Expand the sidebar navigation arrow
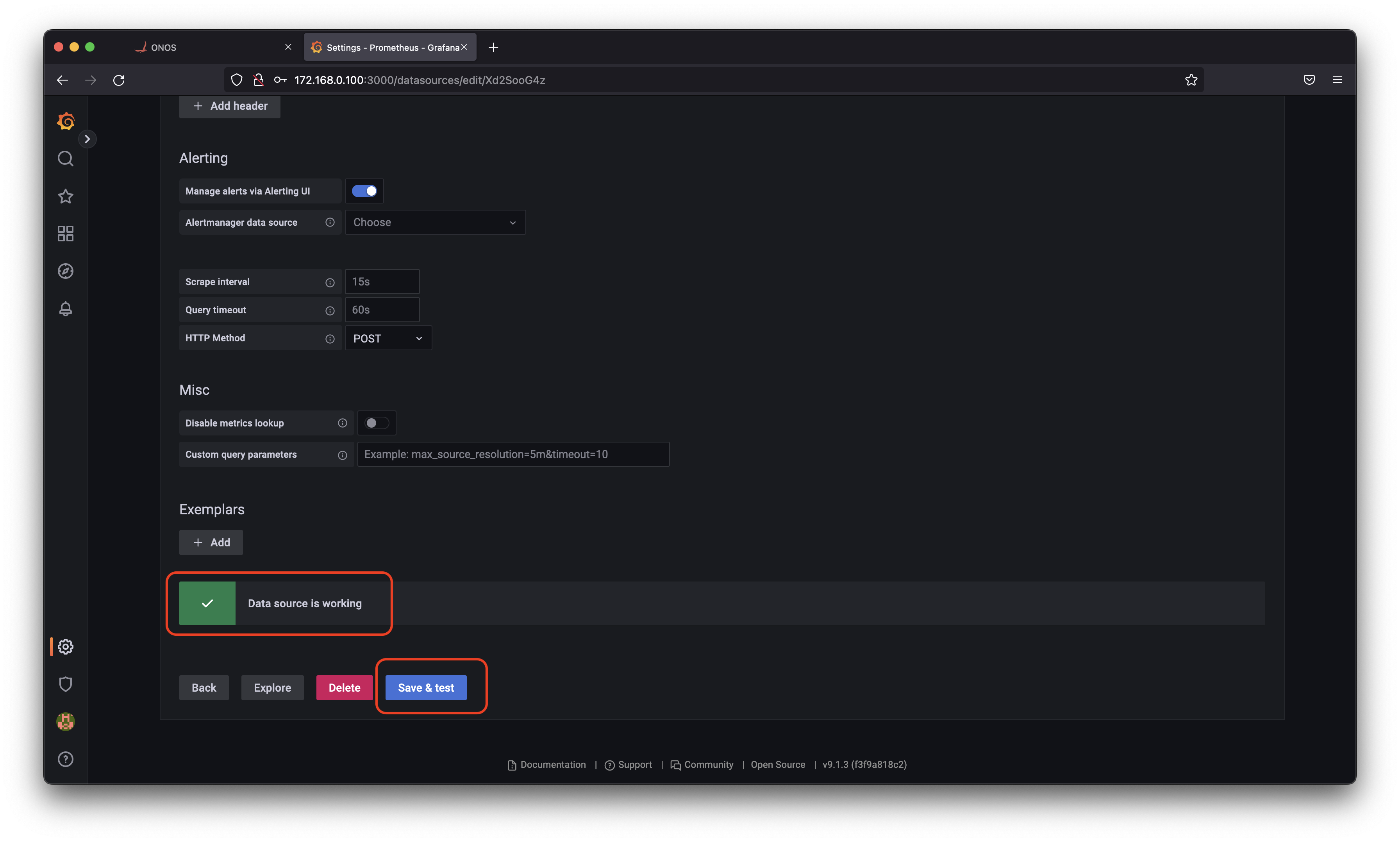This screenshot has width=1400, height=842. tap(87, 139)
